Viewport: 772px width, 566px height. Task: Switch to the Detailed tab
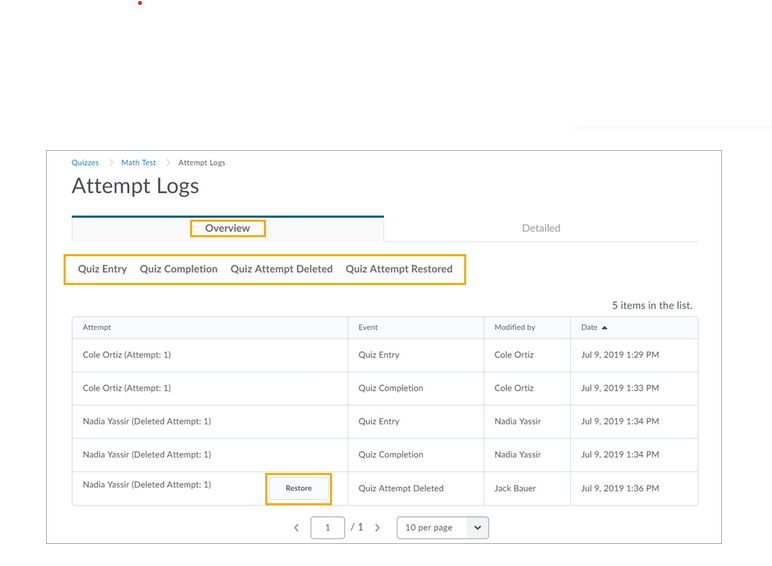tap(540, 228)
